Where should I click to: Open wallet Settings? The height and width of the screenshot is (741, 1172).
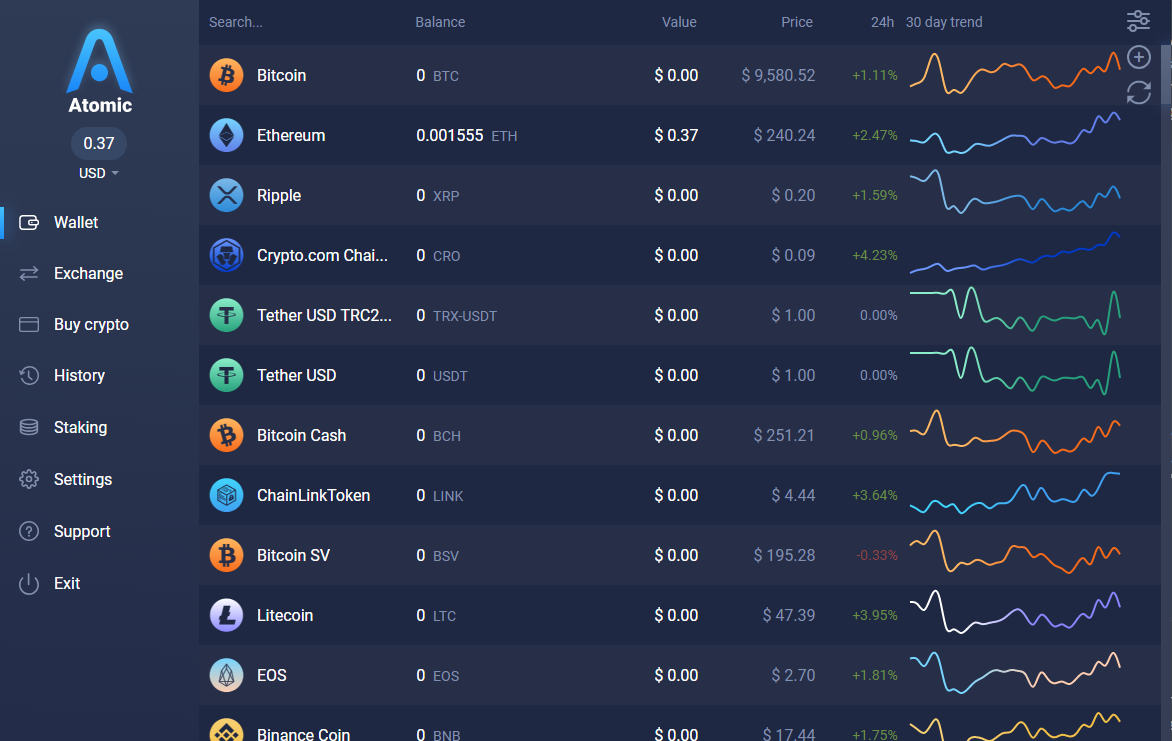click(x=84, y=479)
